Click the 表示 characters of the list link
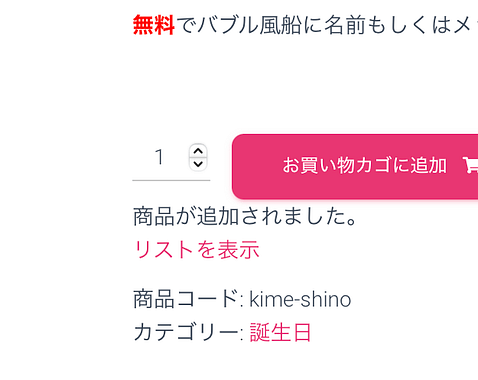This screenshot has width=478, height=380. pyautogui.click(x=239, y=249)
